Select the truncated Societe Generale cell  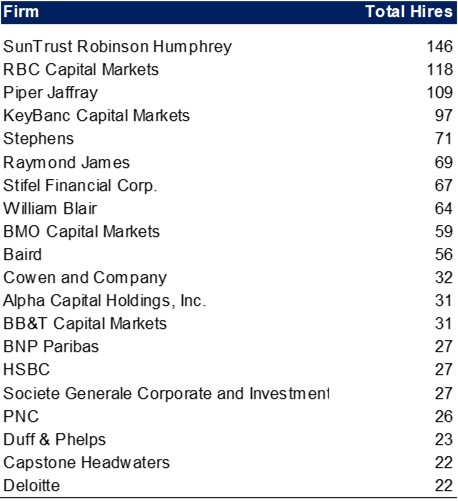166,393
